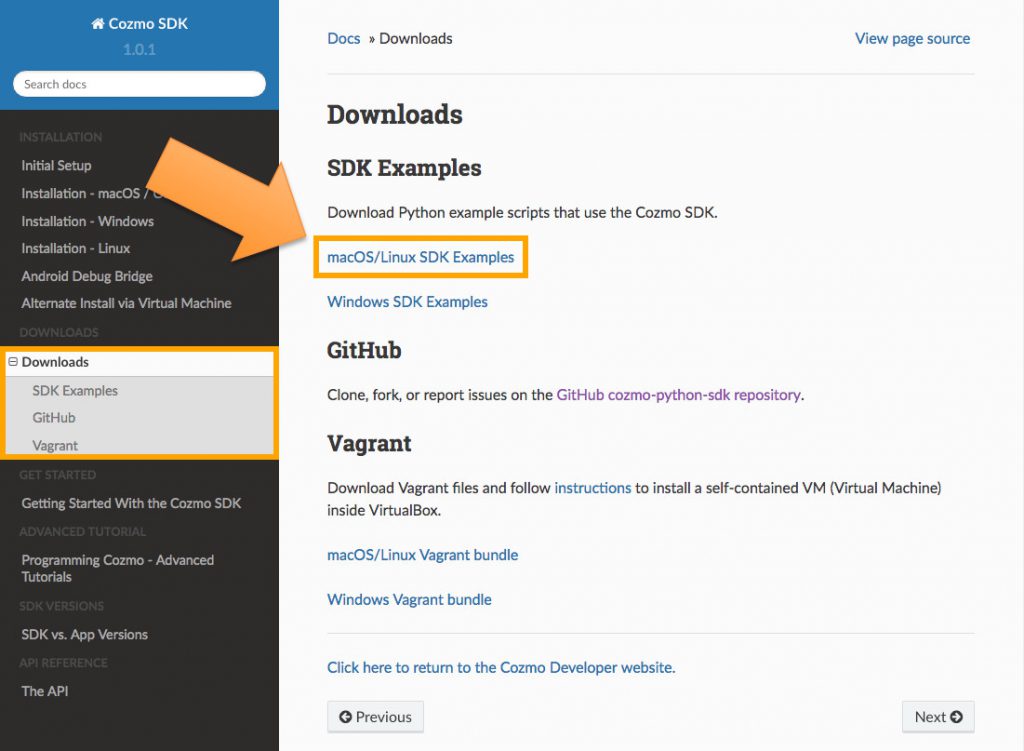Jump to Vagrant sidebar subsection
Screen dimensions: 1024x751
pos(55,445)
